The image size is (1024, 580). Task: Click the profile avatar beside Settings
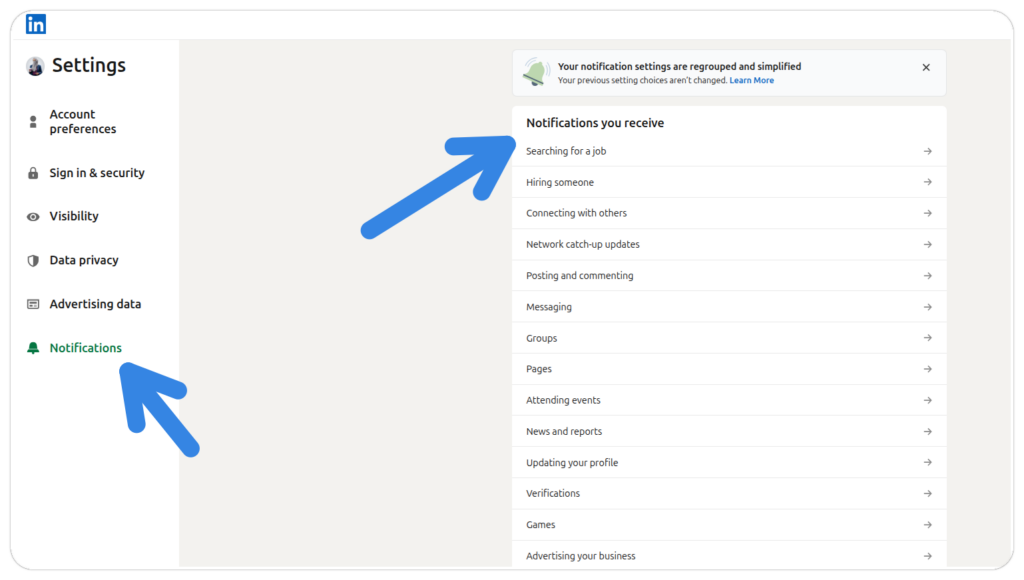click(35, 66)
